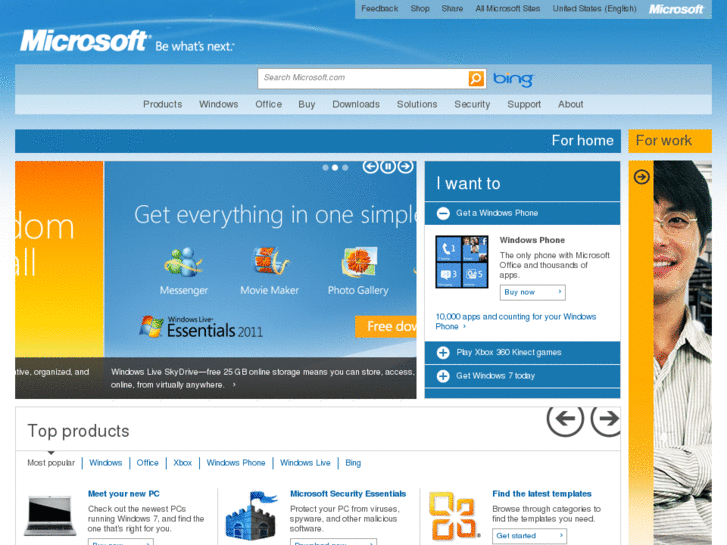Click the previous orange slide panel
The height and width of the screenshot is (545, 727).
[x=59, y=258]
